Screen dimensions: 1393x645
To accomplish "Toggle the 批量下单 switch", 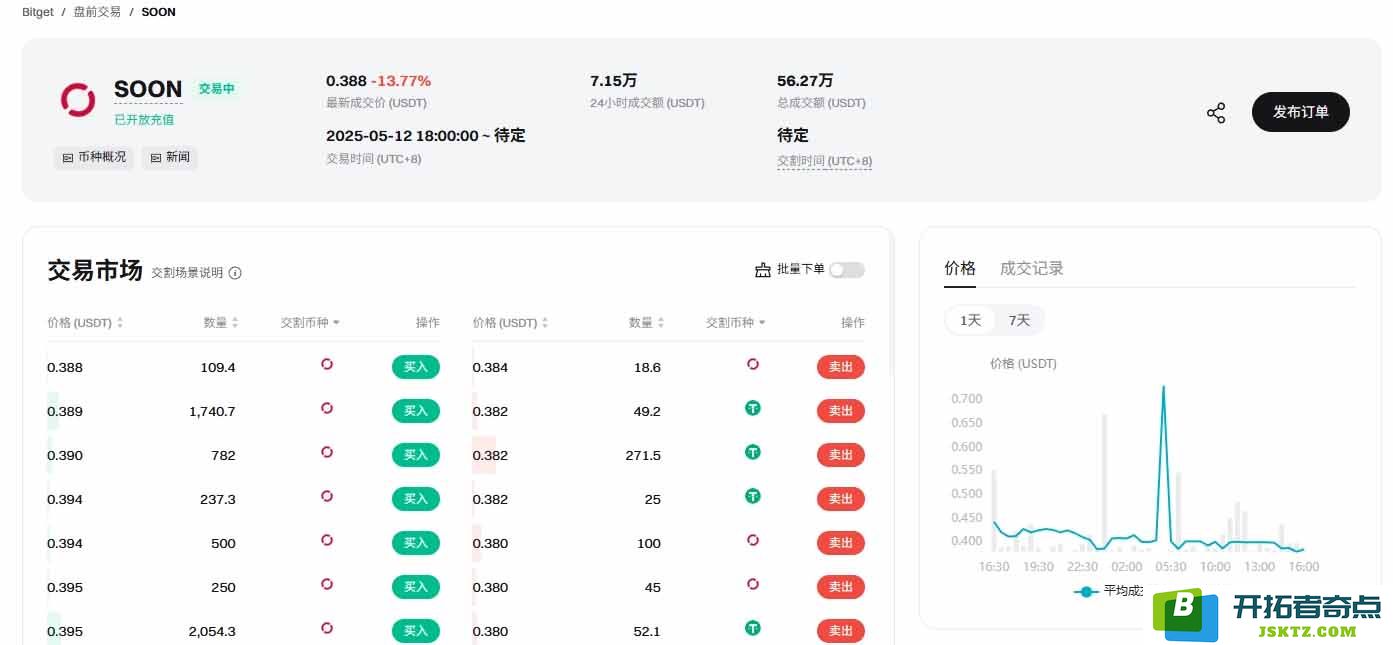I will [847, 270].
